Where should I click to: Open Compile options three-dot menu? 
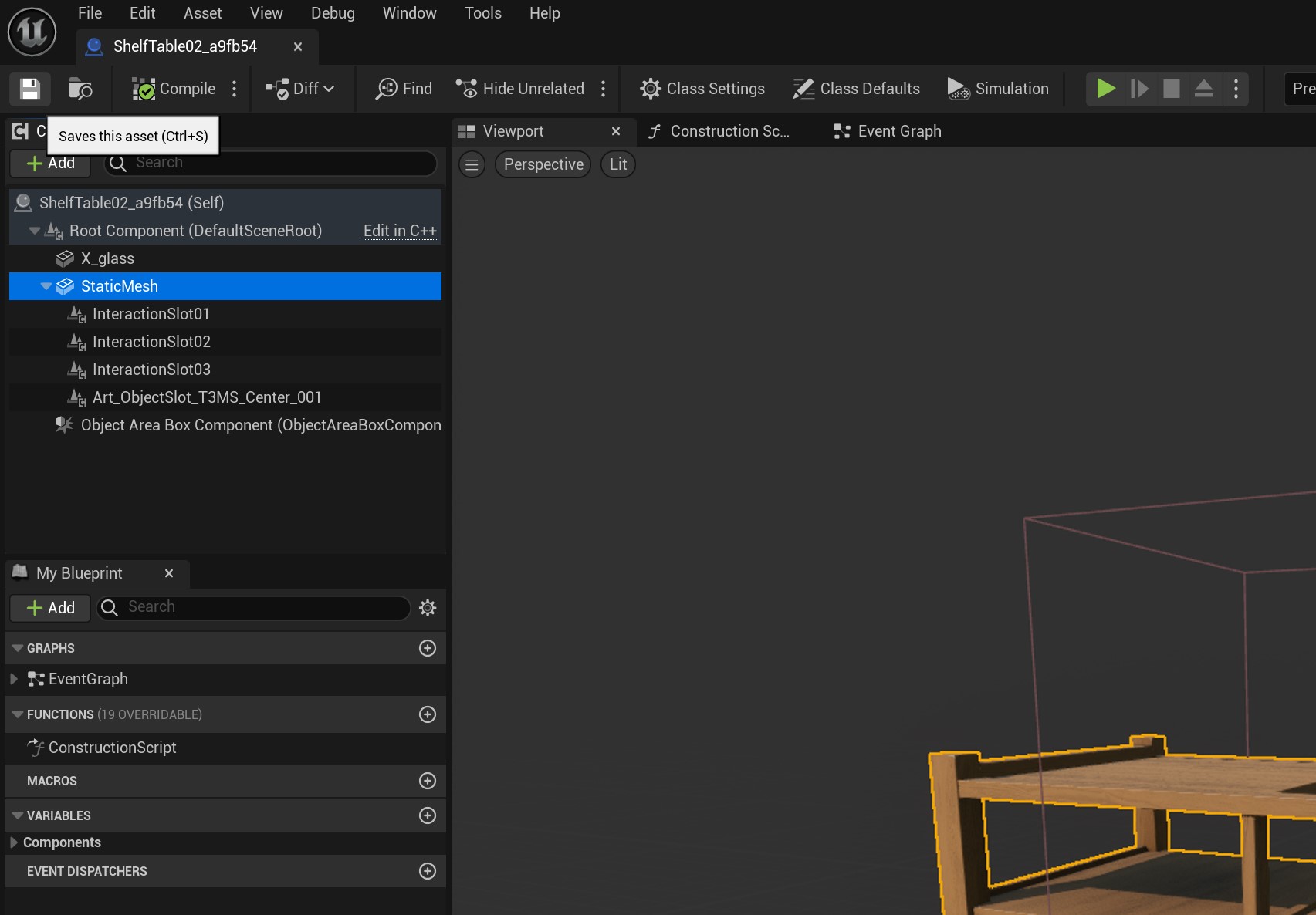tap(235, 89)
